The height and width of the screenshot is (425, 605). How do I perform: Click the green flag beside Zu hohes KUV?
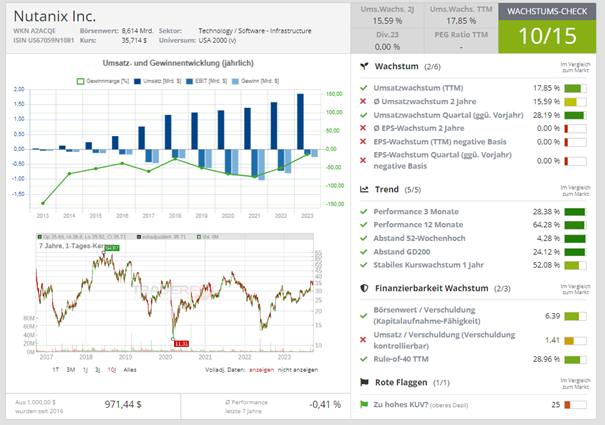(x=363, y=404)
